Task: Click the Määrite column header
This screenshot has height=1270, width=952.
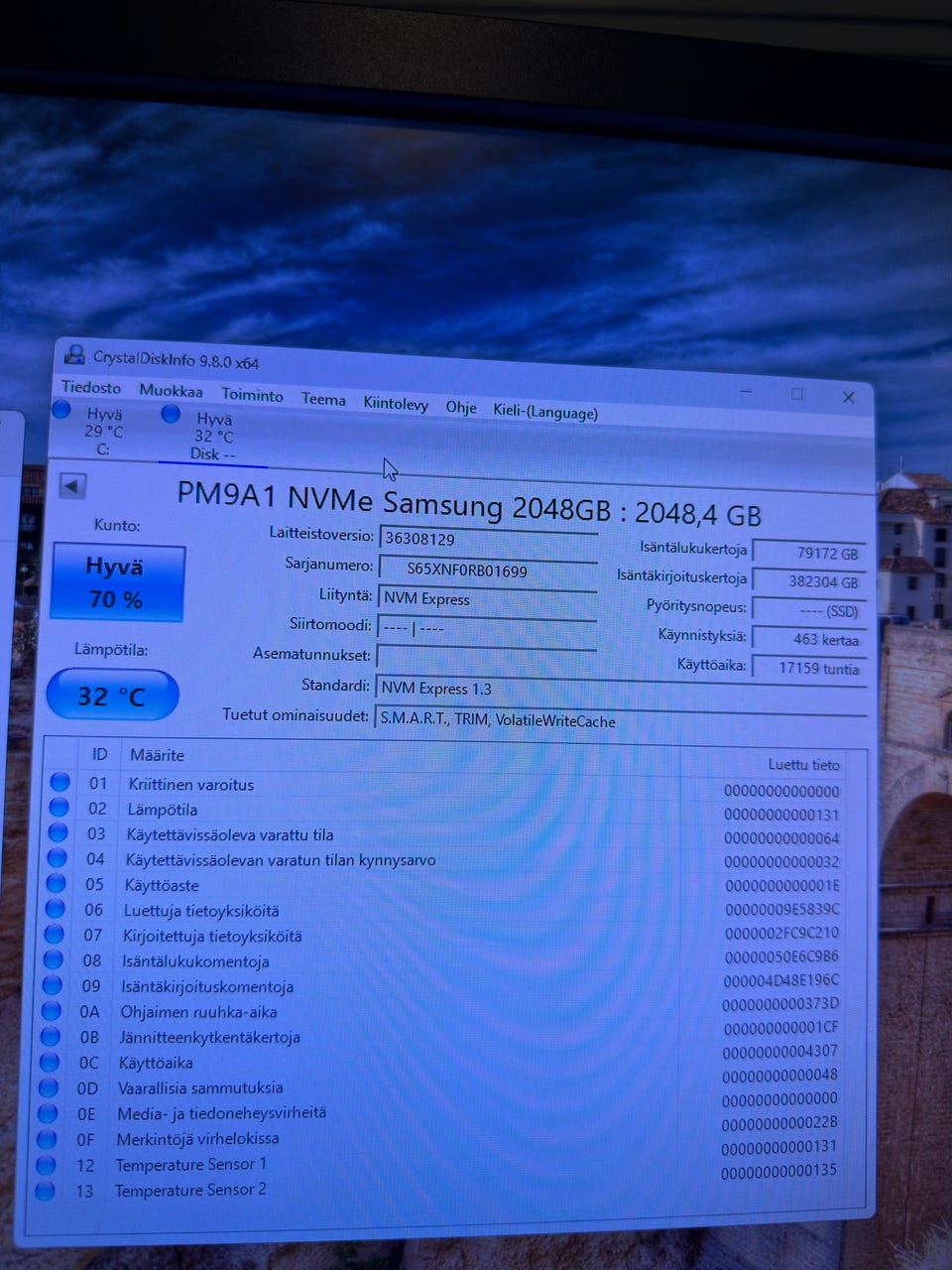Action: [x=157, y=755]
